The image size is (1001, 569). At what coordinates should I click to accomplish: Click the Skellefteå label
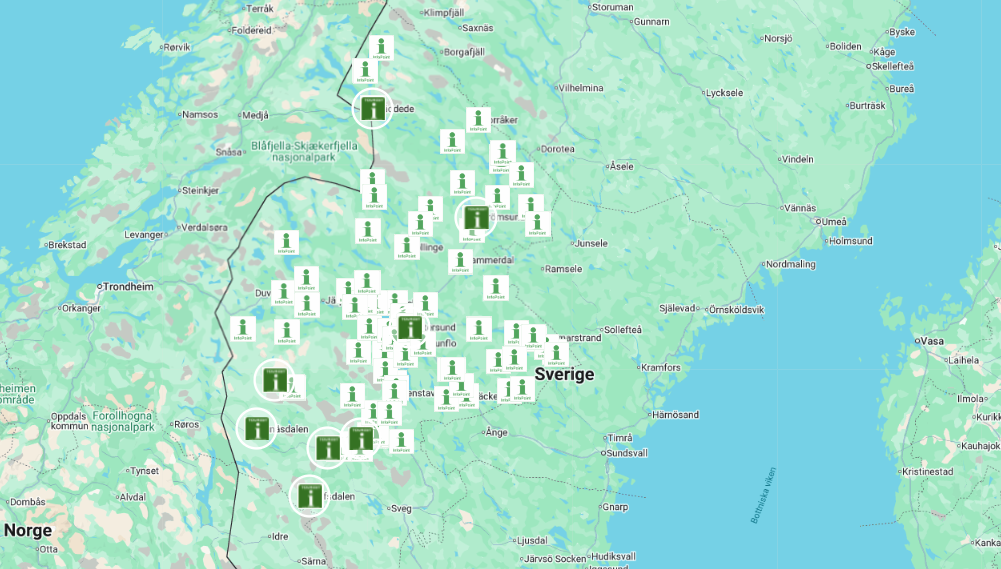(893, 66)
